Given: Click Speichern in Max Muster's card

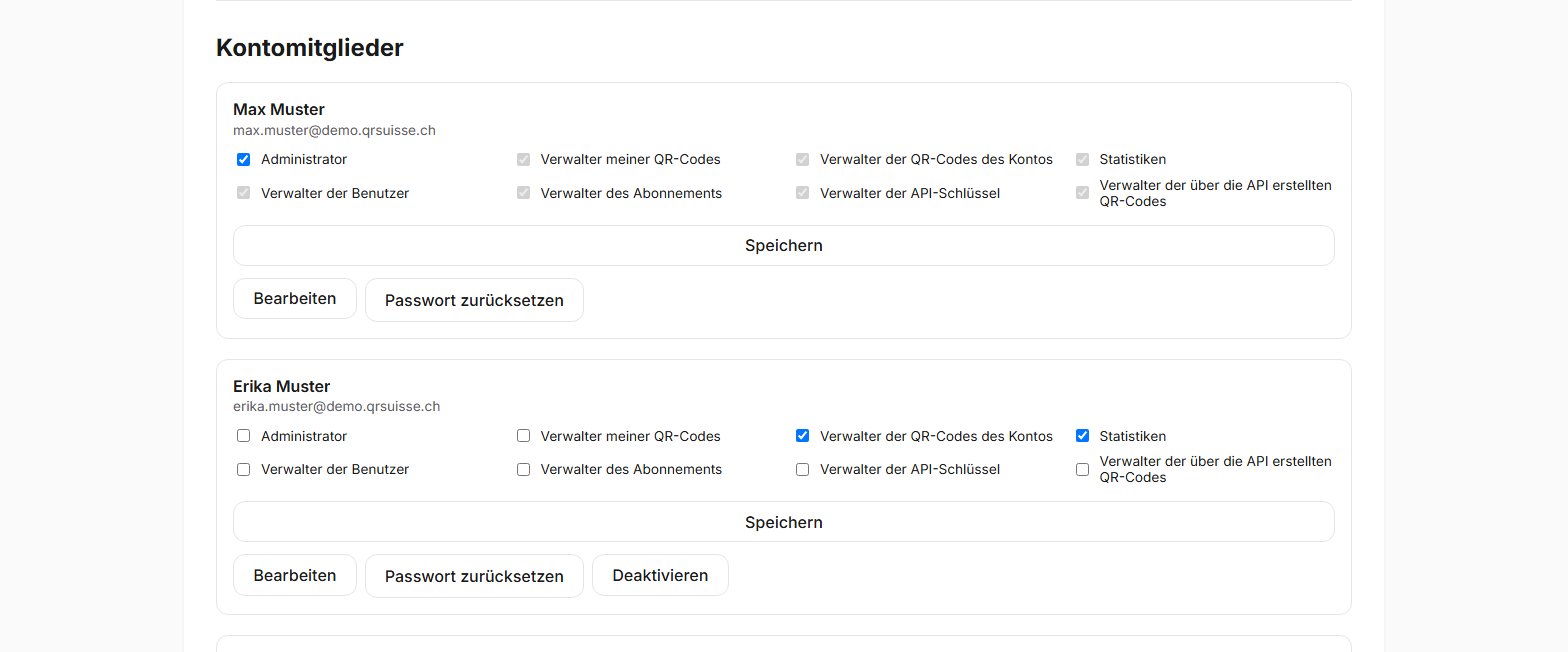Looking at the screenshot, I should (x=784, y=245).
